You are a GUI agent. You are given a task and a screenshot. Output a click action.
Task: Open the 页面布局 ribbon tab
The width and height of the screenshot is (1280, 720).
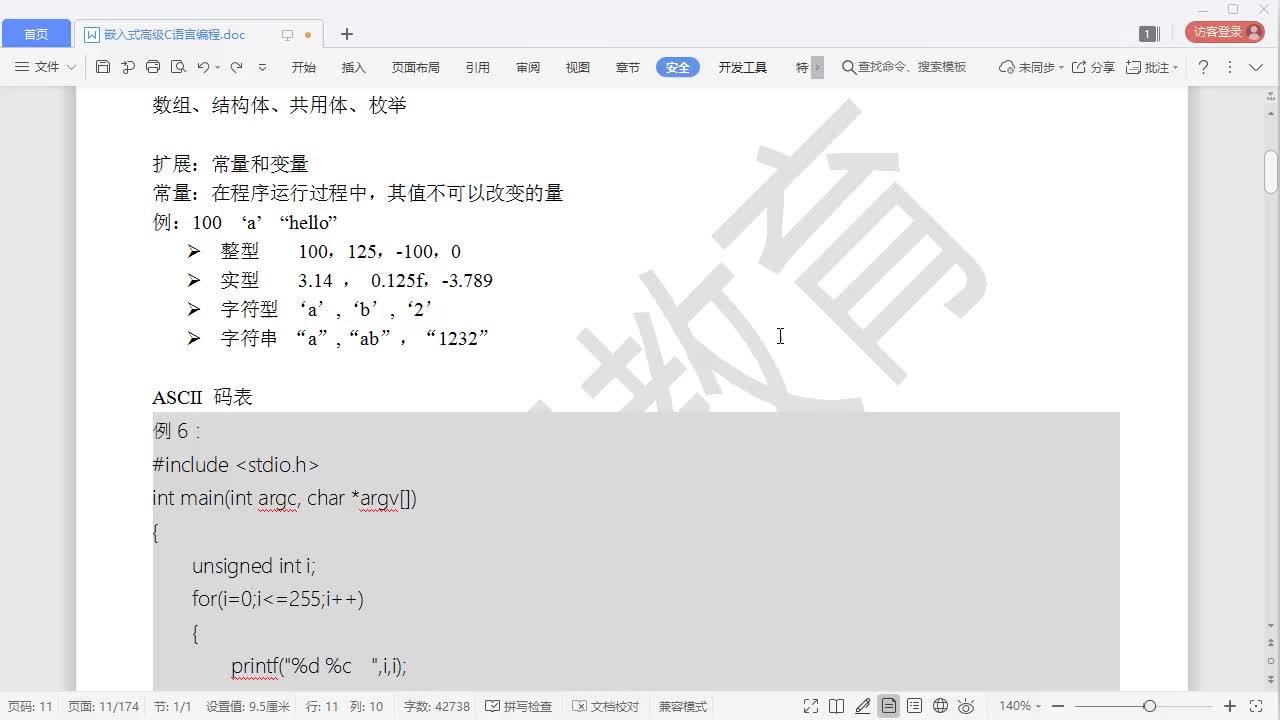pyautogui.click(x=416, y=67)
